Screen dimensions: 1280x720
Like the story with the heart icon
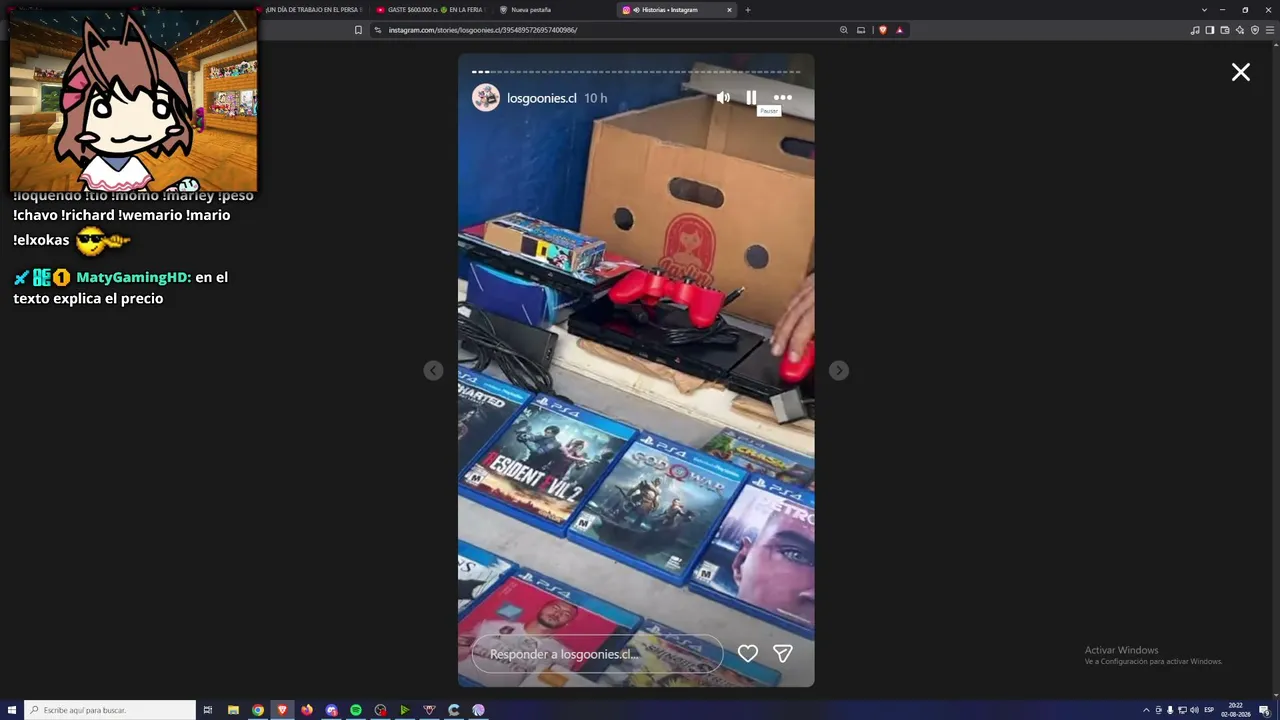click(x=748, y=654)
